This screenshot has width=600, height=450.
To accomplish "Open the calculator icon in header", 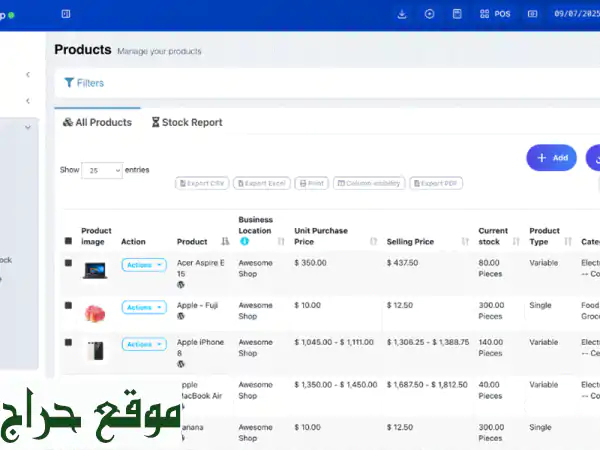I will 457,14.
